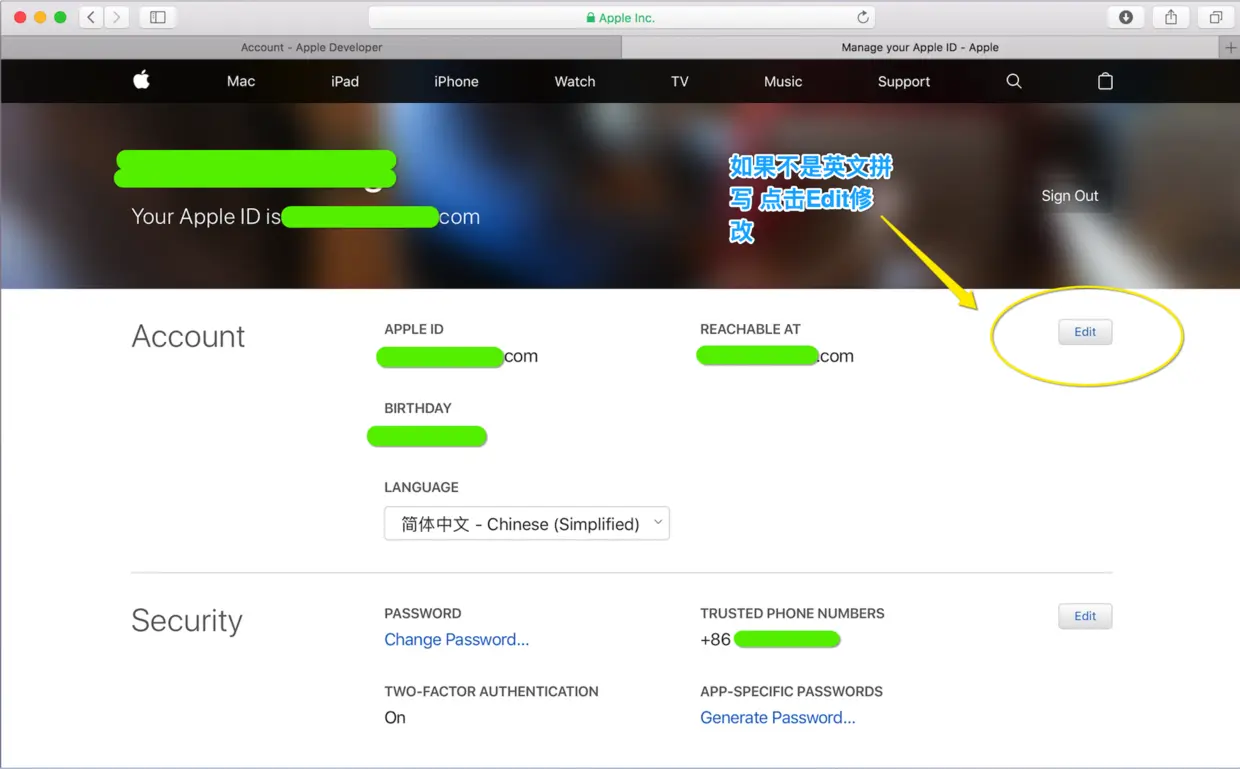Click the Apple logo in navigation bar

pyautogui.click(x=141, y=81)
